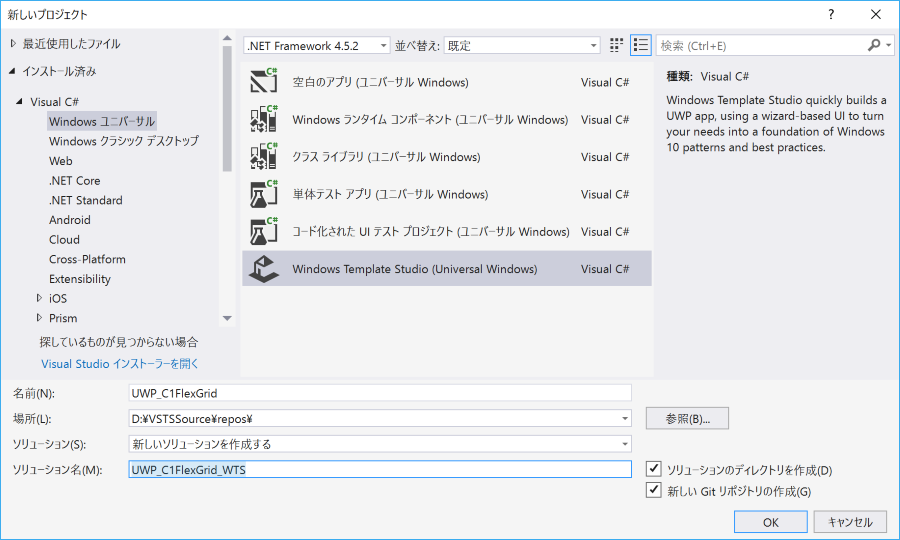Click the Unit Test App template icon

(x=263, y=194)
